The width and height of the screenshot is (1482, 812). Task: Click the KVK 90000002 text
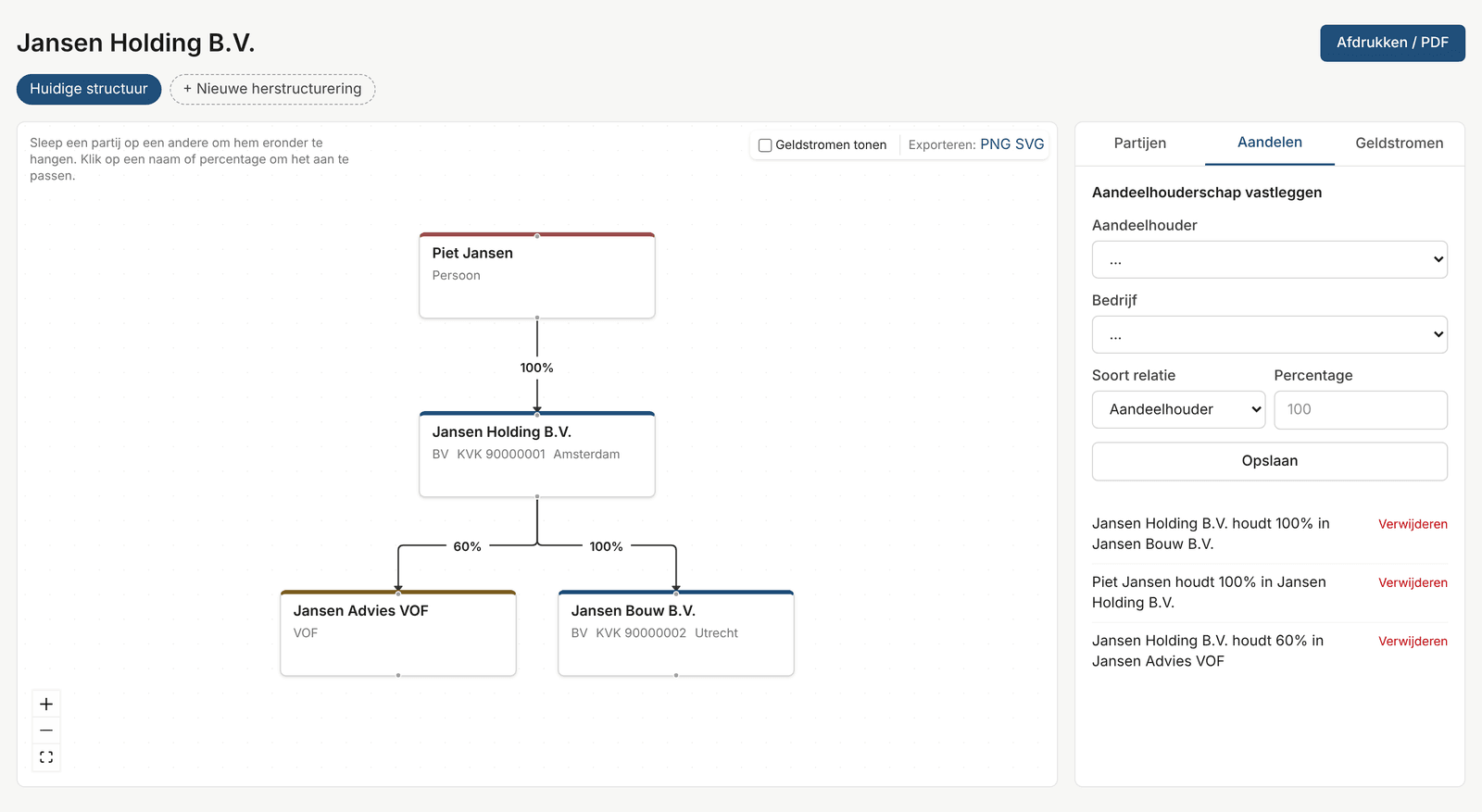pos(641,632)
